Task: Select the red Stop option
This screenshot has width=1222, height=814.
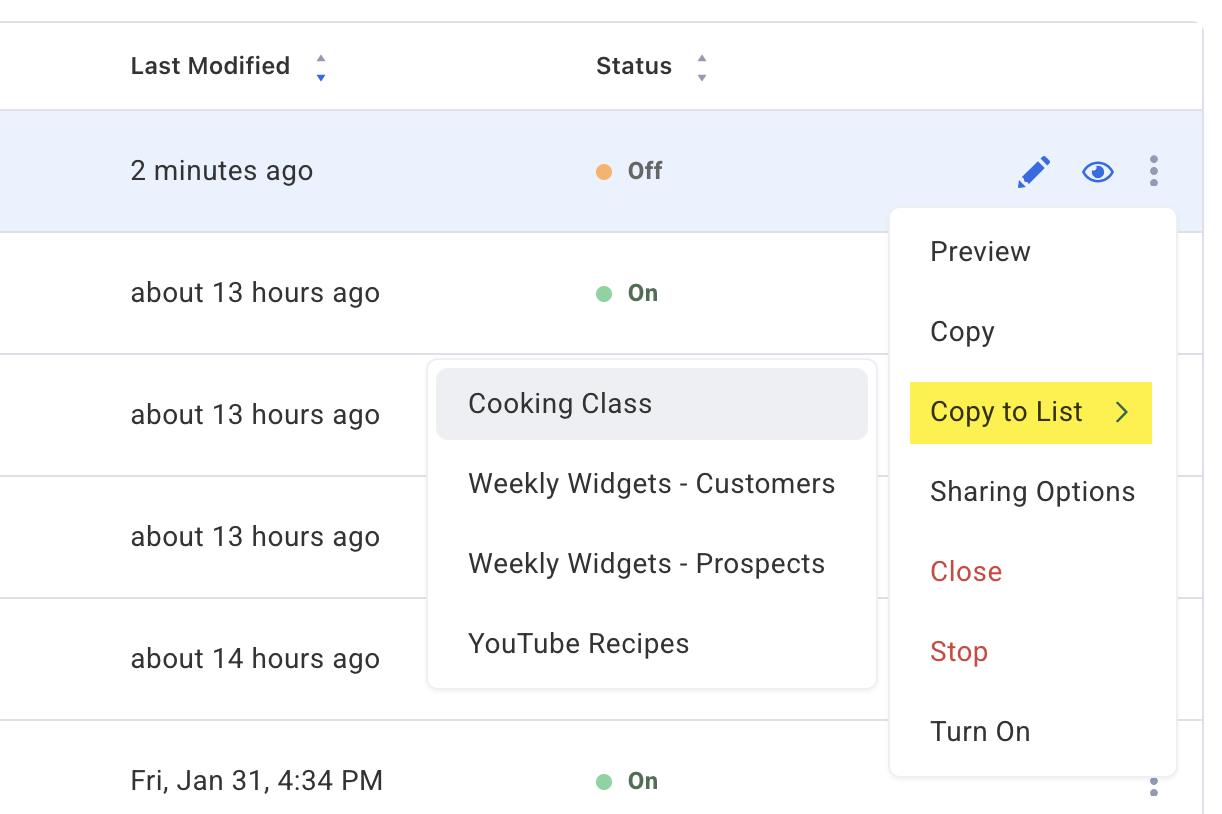Action: pyautogui.click(x=959, y=652)
